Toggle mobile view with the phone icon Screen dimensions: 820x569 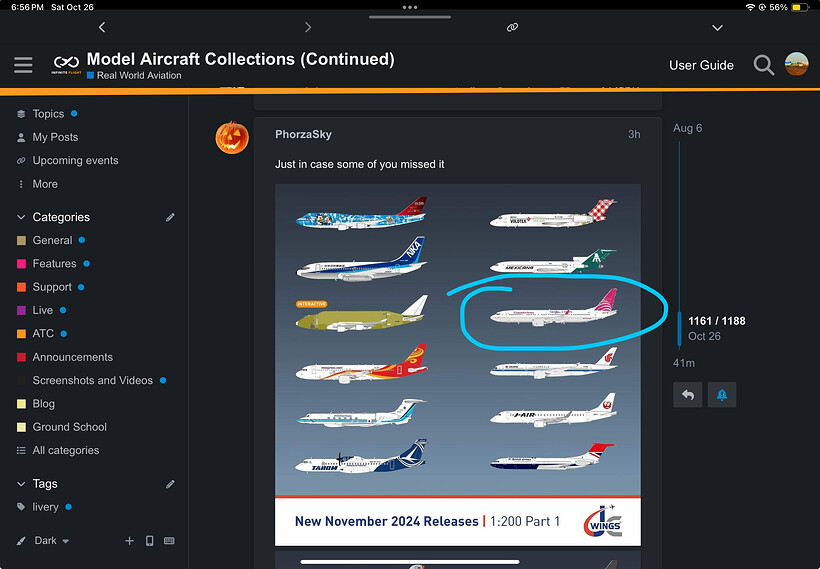click(149, 541)
